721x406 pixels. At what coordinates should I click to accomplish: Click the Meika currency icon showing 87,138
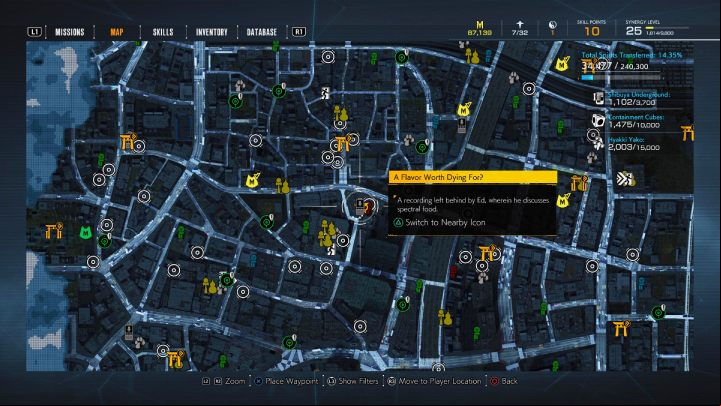point(480,25)
